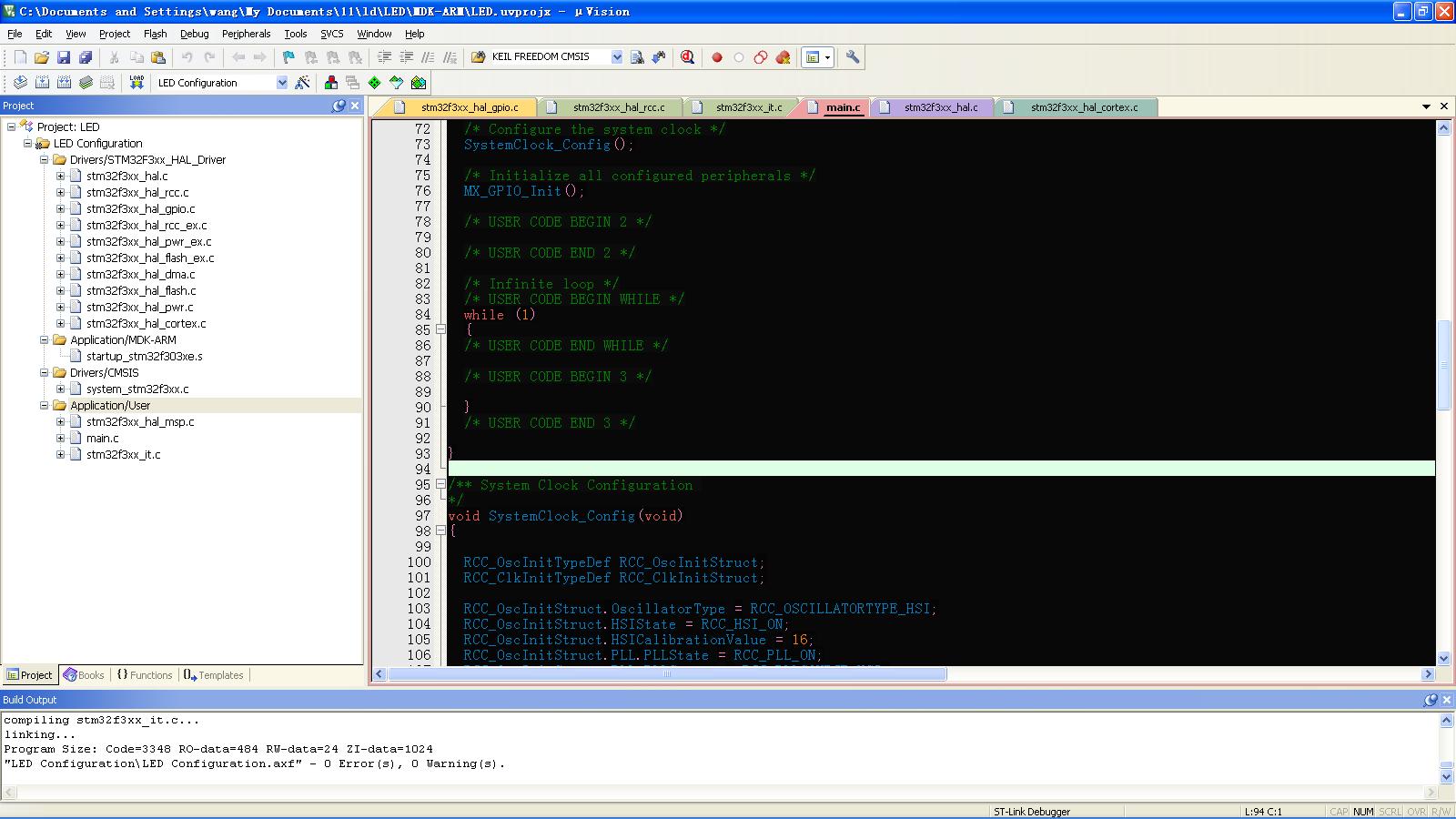Switch to Functions panel tab
Image resolution: width=1456 pixels, height=819 pixels.
click(145, 675)
